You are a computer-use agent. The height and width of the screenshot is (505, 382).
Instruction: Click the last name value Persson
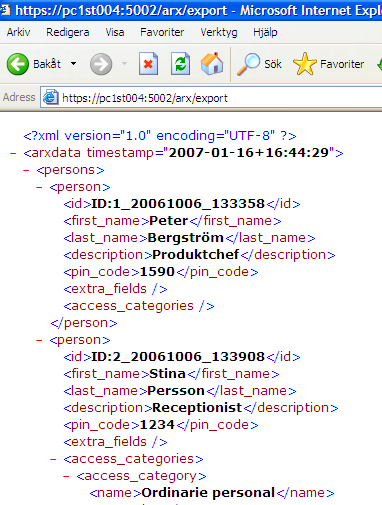click(x=176, y=391)
